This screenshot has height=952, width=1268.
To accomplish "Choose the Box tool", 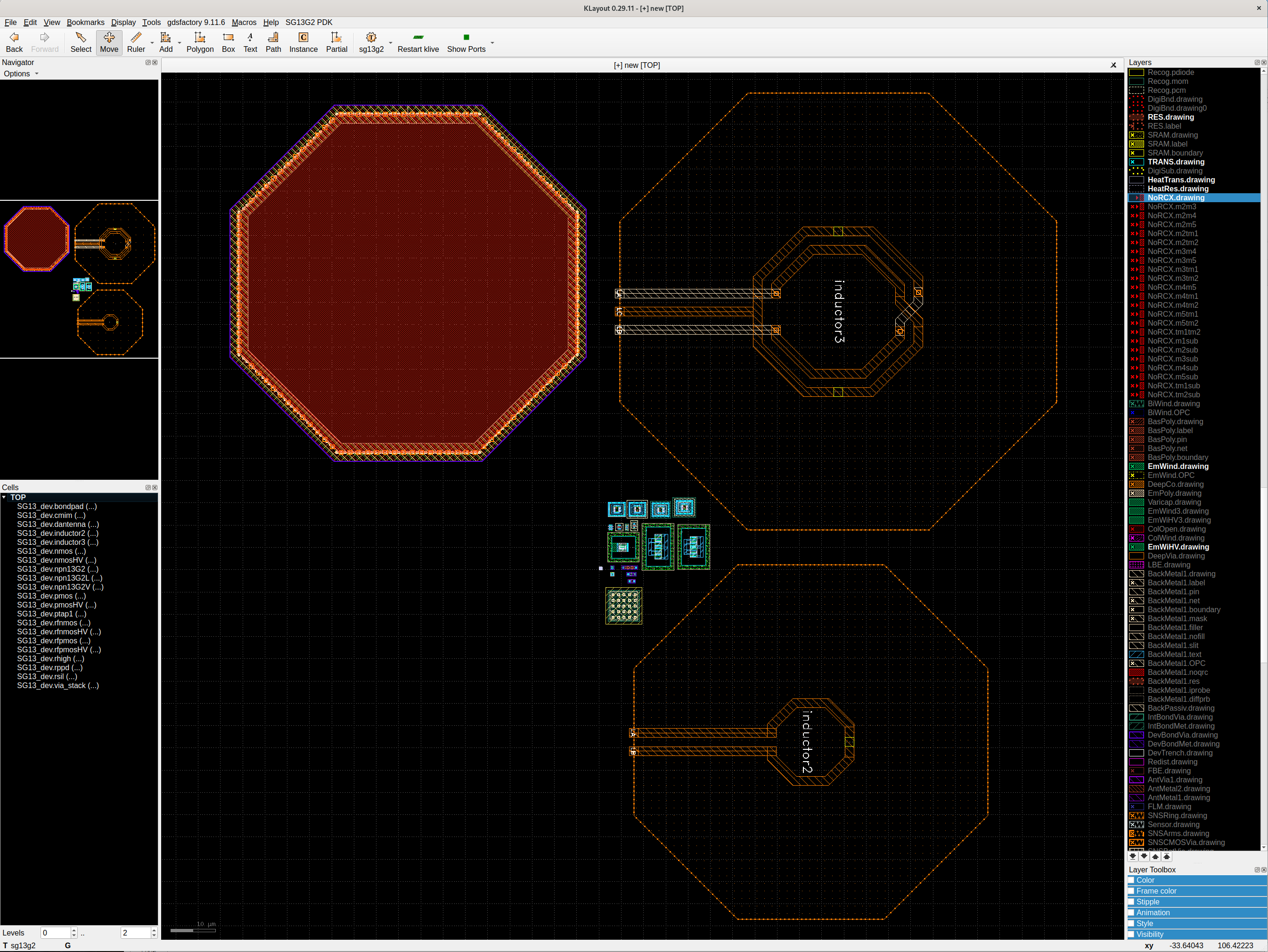I will tap(228, 42).
